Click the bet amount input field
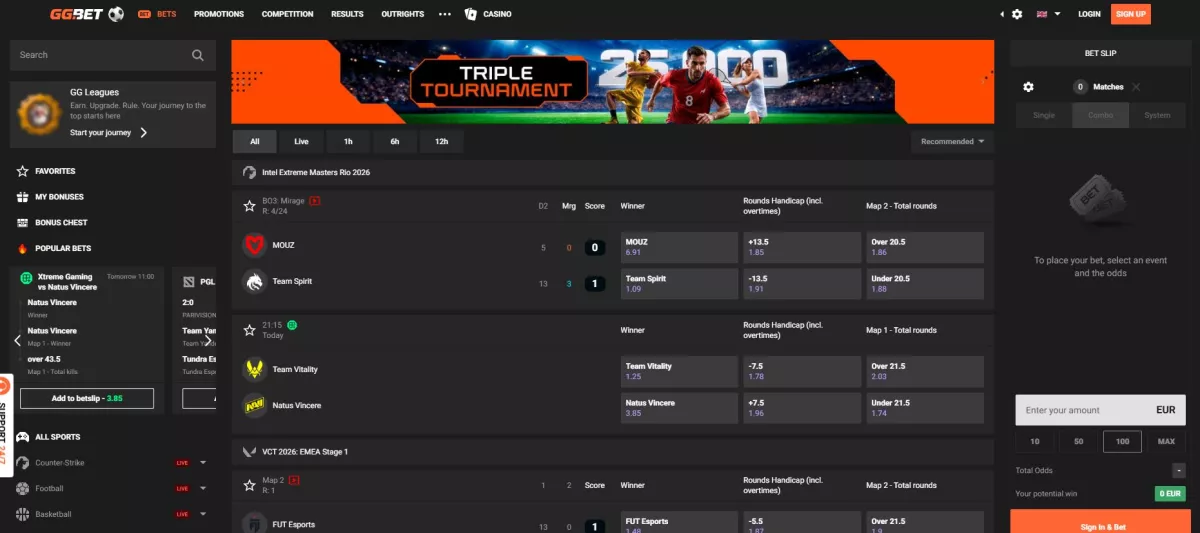Screen dimensions: 1200x533 tap(1100, 410)
